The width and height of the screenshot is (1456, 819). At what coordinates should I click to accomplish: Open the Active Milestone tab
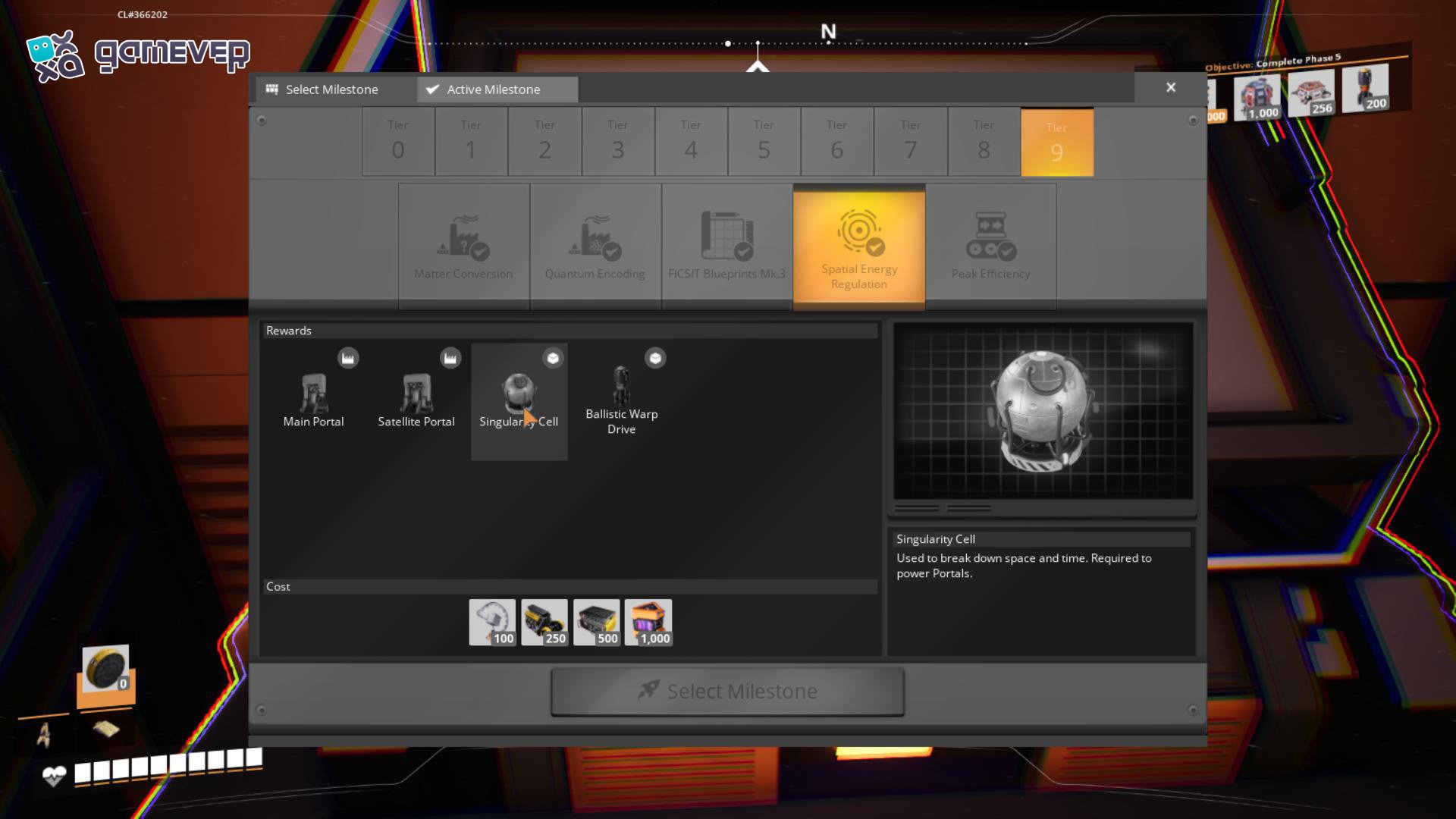[497, 89]
